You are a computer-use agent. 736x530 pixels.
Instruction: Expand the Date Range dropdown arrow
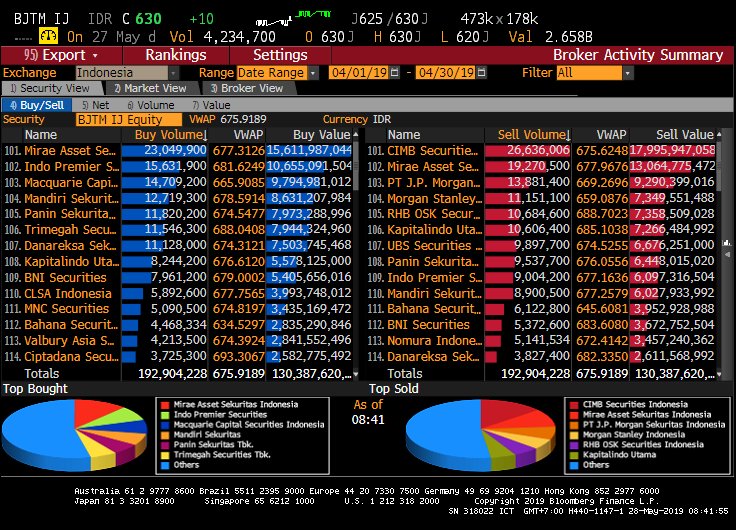pos(313,73)
